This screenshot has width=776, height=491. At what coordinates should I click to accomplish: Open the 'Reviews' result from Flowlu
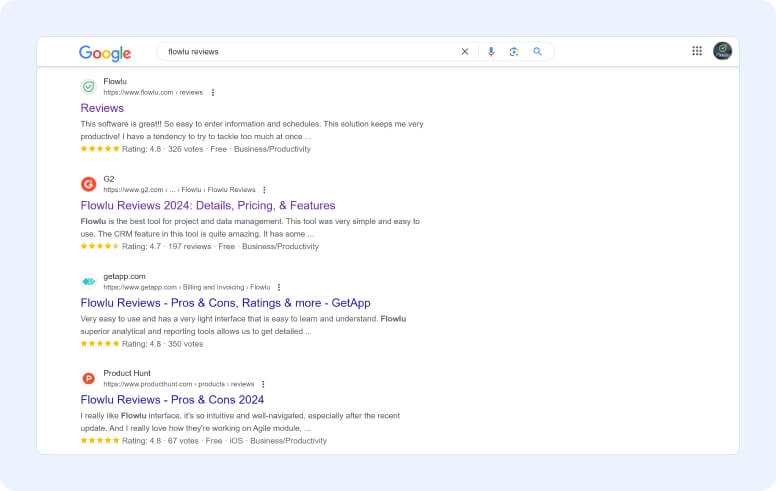click(102, 108)
